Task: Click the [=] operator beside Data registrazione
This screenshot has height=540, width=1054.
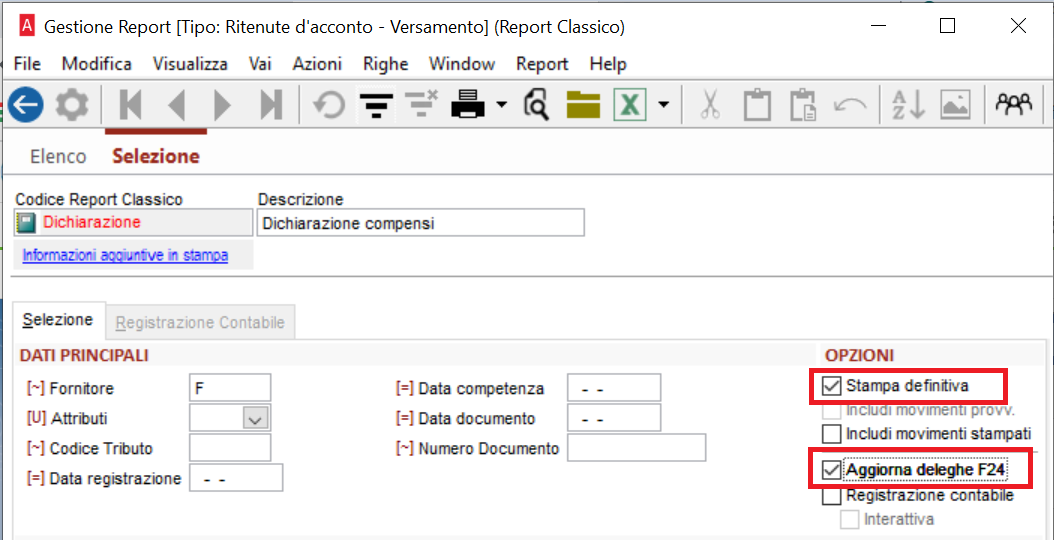Action: [x=36, y=478]
